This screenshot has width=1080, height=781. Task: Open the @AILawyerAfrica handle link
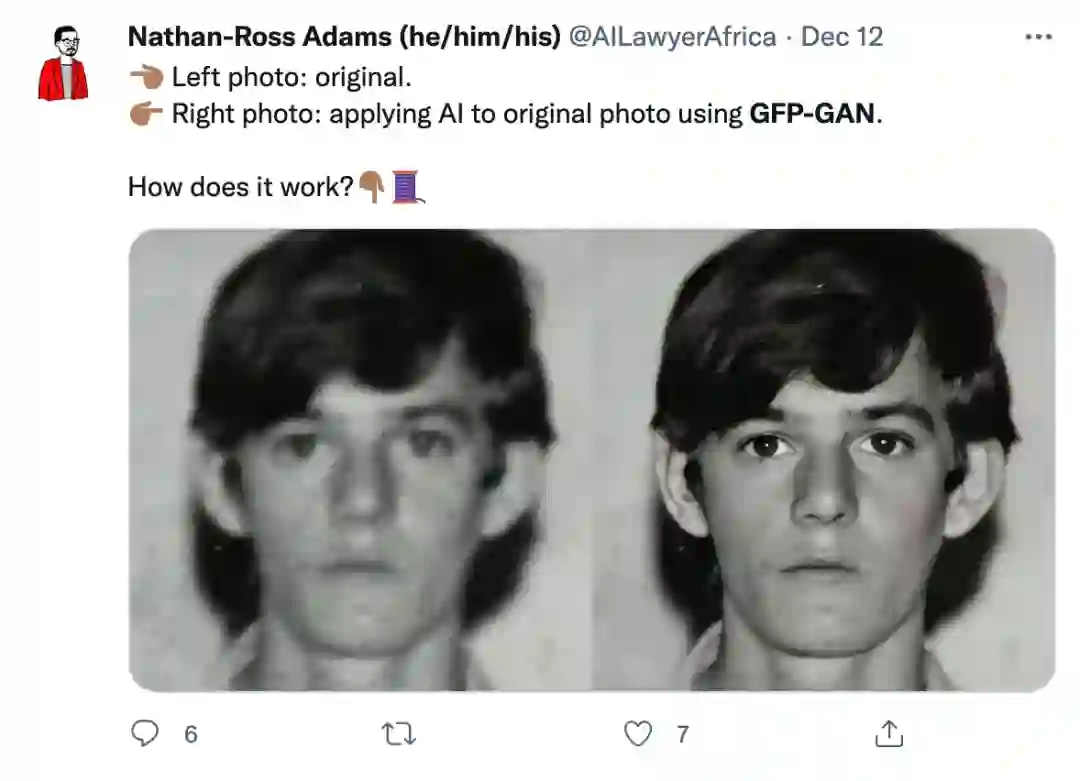(x=672, y=38)
